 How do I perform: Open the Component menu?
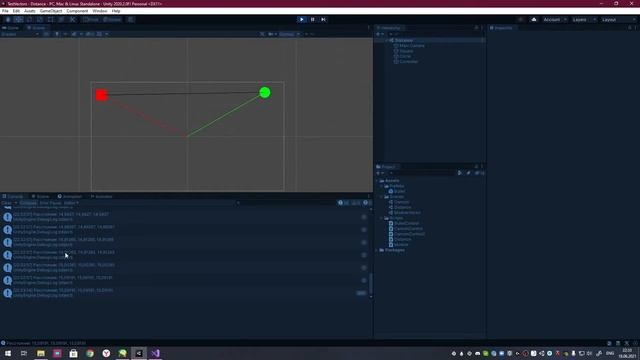(77, 11)
